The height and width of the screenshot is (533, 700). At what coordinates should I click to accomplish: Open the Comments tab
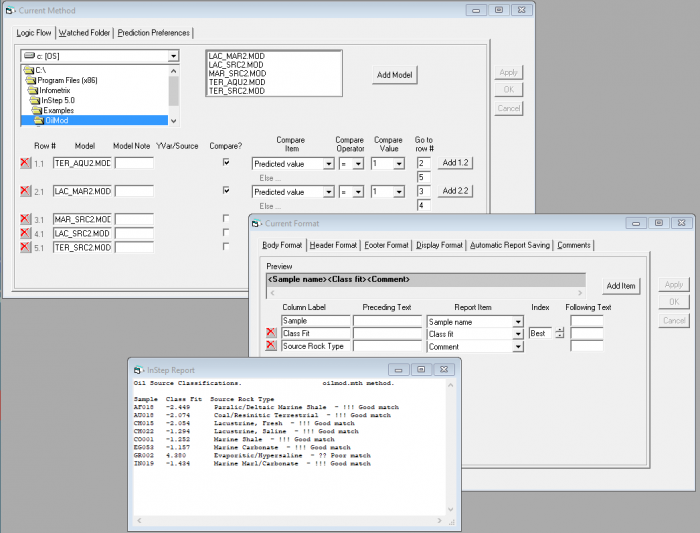(574, 245)
